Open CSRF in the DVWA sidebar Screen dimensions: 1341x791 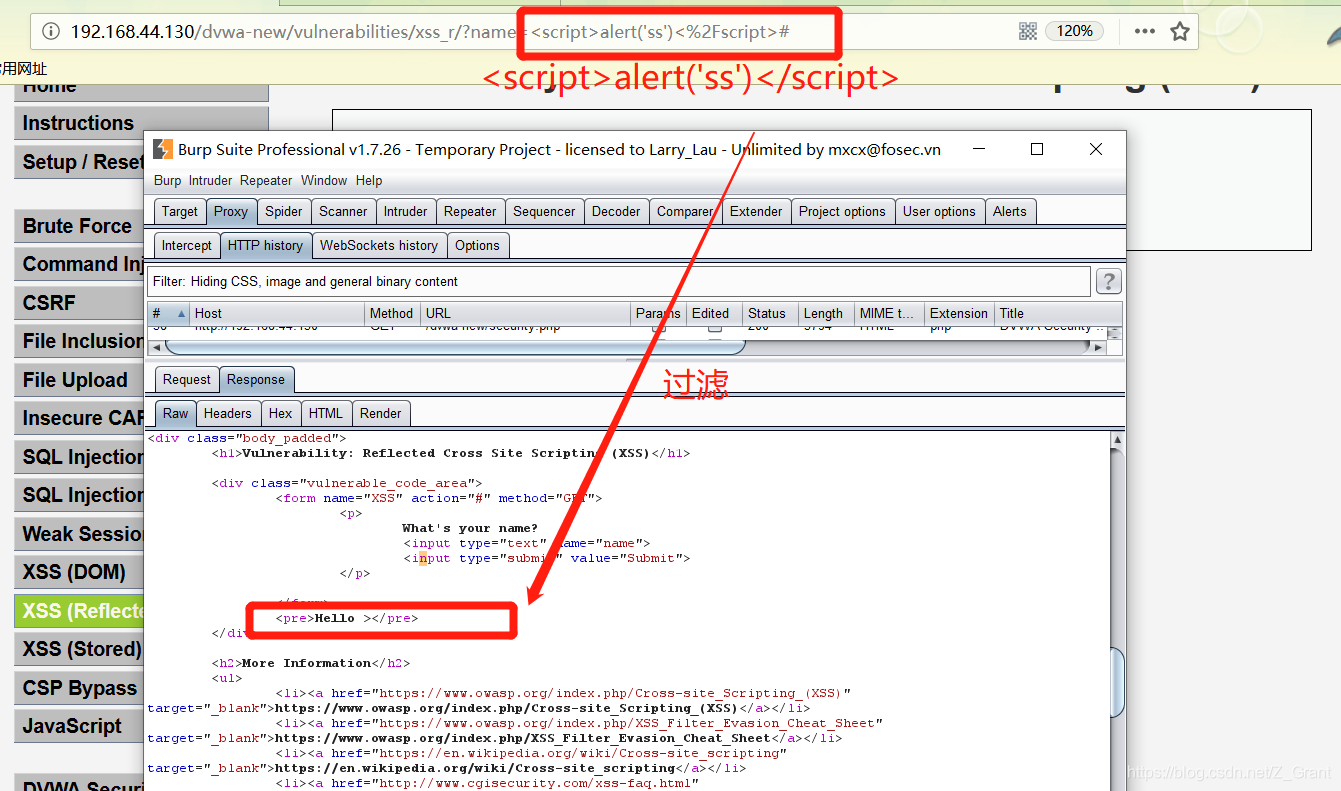(x=79, y=303)
